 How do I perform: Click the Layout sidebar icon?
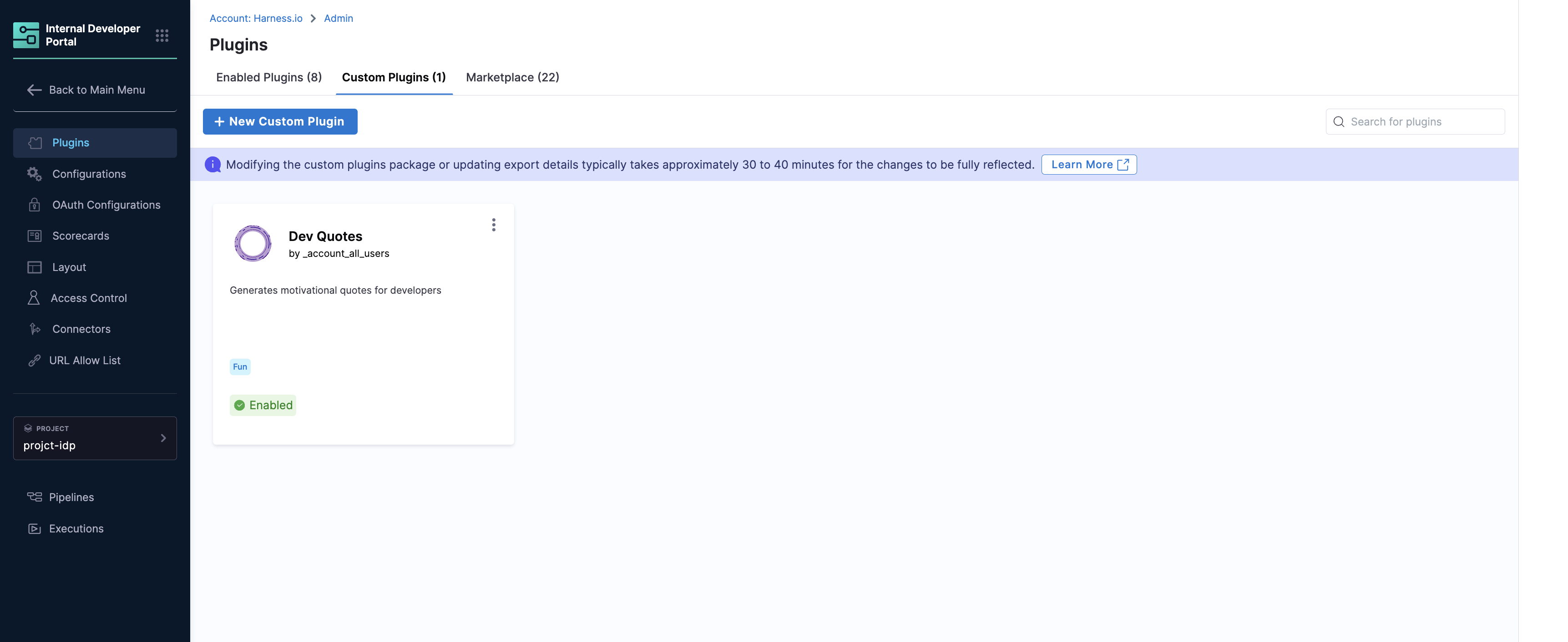(34, 267)
